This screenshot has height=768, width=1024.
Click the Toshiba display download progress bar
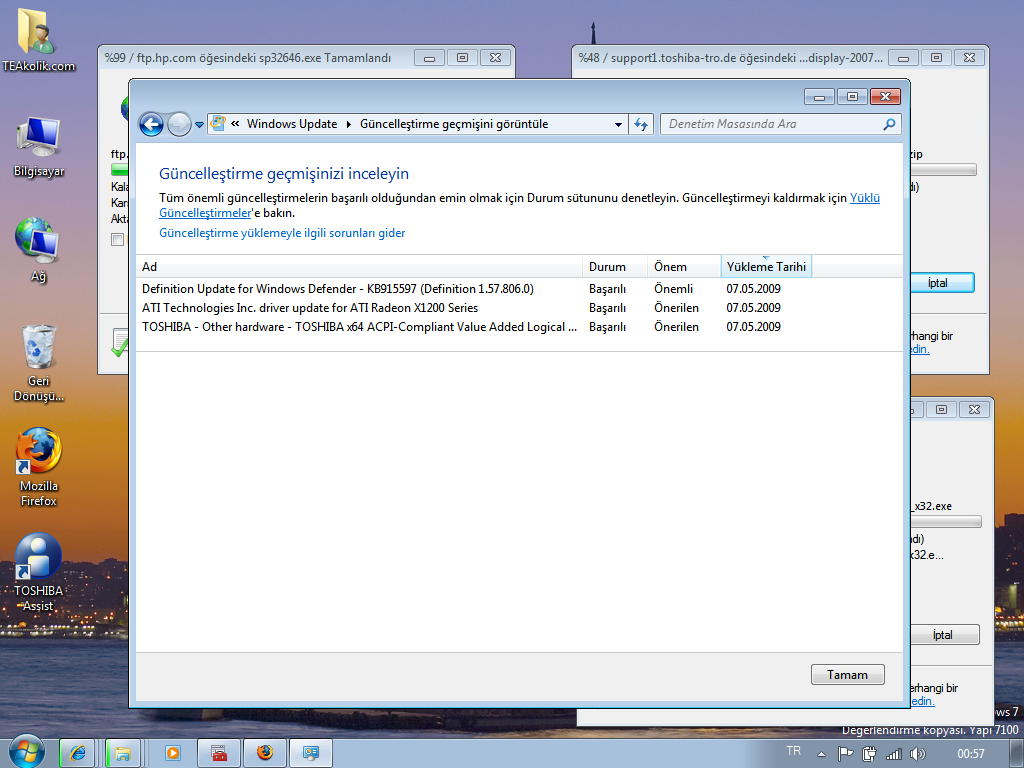943,170
